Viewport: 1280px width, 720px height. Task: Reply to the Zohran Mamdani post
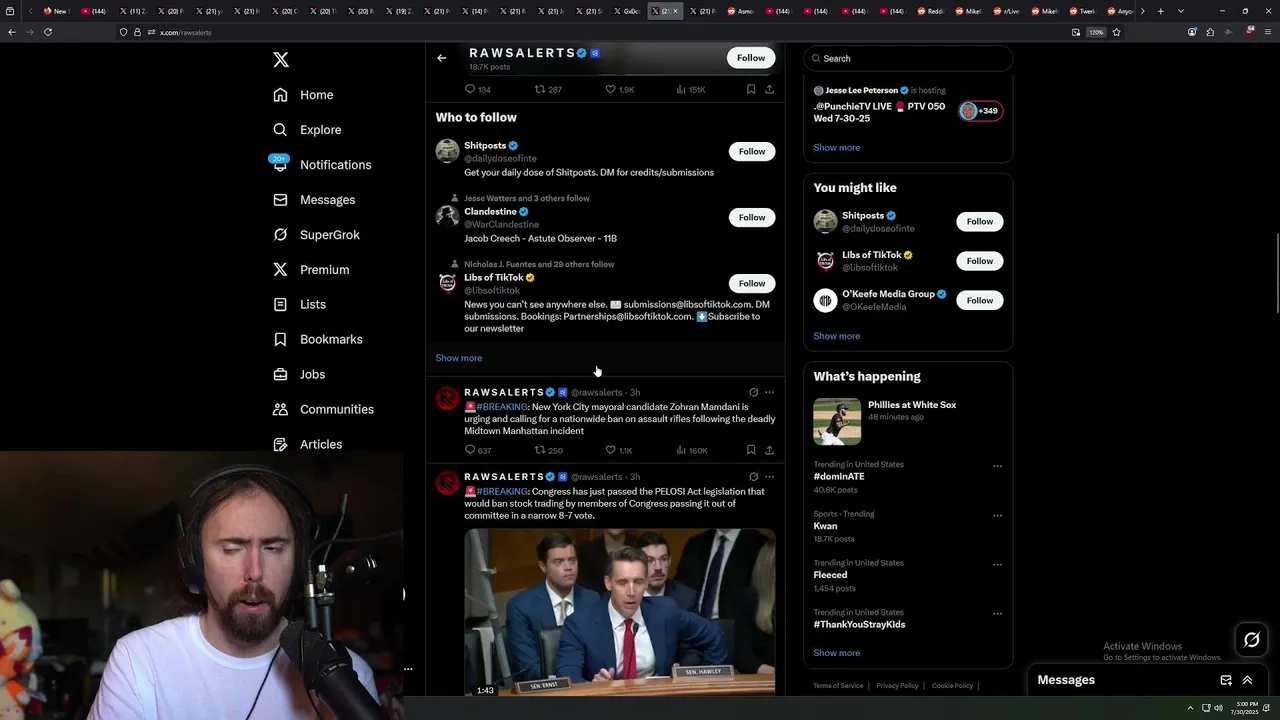click(x=470, y=450)
